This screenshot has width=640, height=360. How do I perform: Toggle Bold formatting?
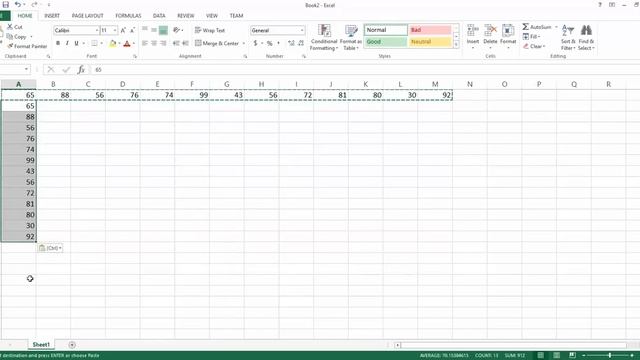click(58, 43)
